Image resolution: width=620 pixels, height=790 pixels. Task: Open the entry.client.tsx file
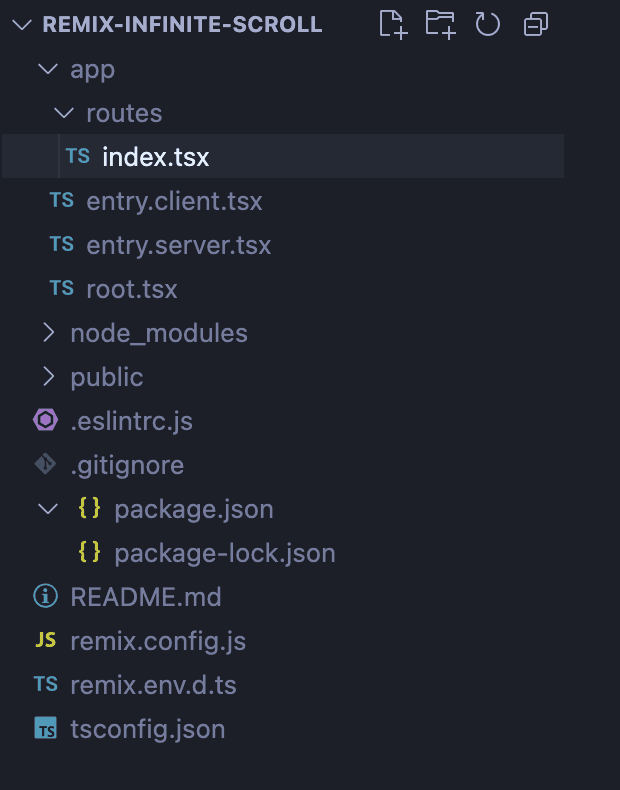pos(174,201)
